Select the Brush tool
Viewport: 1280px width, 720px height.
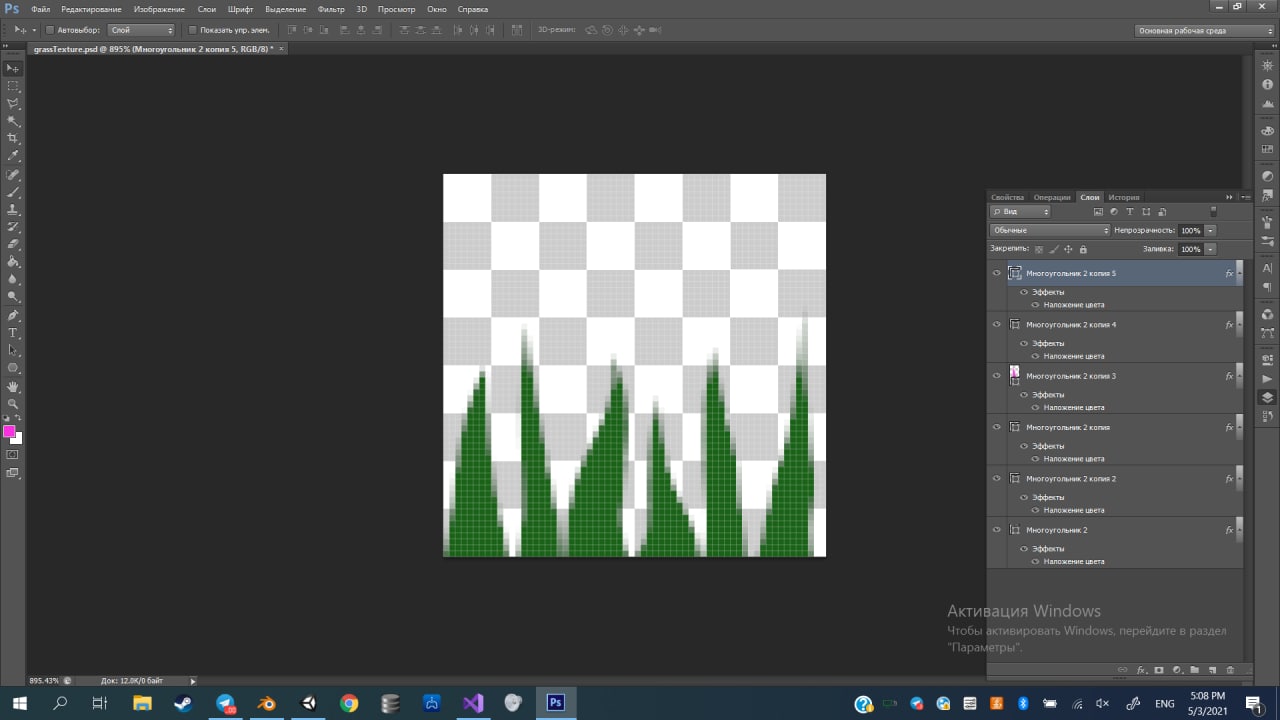click(x=13, y=192)
